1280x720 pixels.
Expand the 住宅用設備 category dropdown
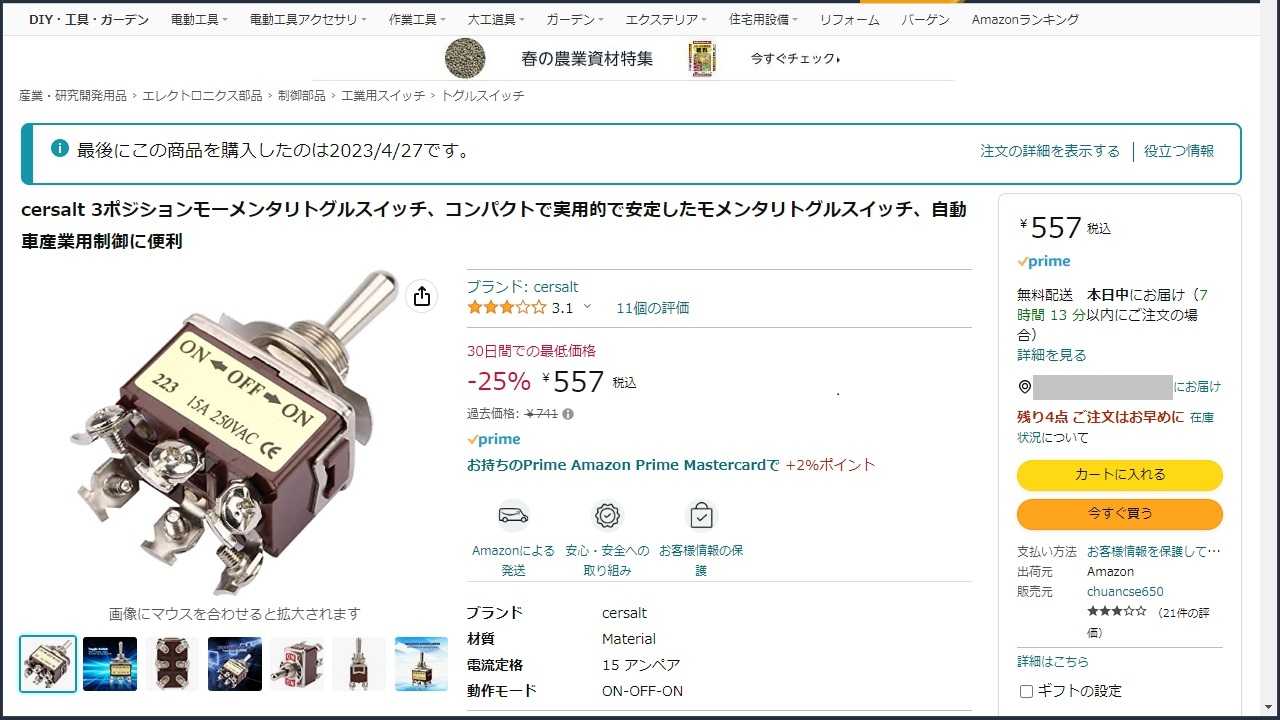pos(763,20)
